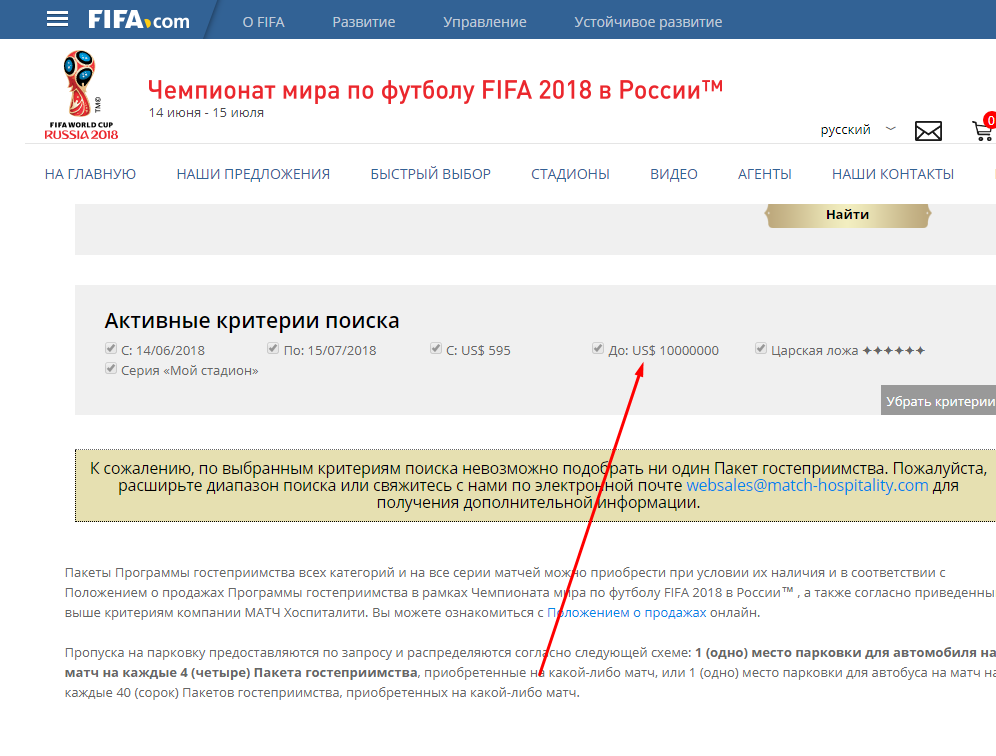Screen dimensions: 996x756
Task: Open the hamburger menu icon
Action: [57, 20]
